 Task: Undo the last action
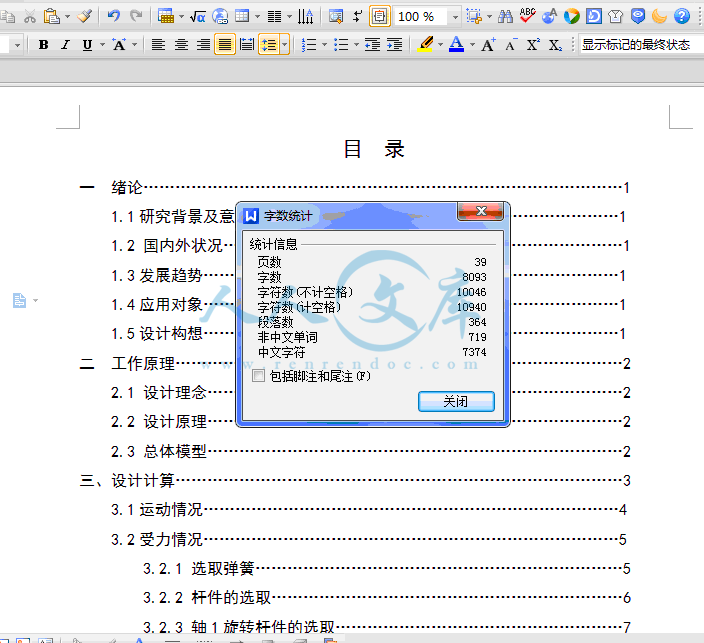[113, 16]
